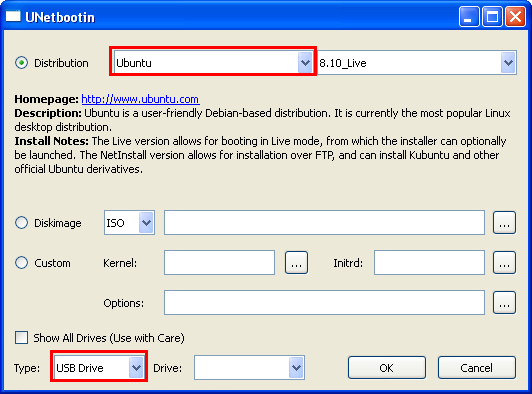The image size is (532, 394).
Task: Open the ISO diskimage type dropdown
Action: tap(129, 223)
